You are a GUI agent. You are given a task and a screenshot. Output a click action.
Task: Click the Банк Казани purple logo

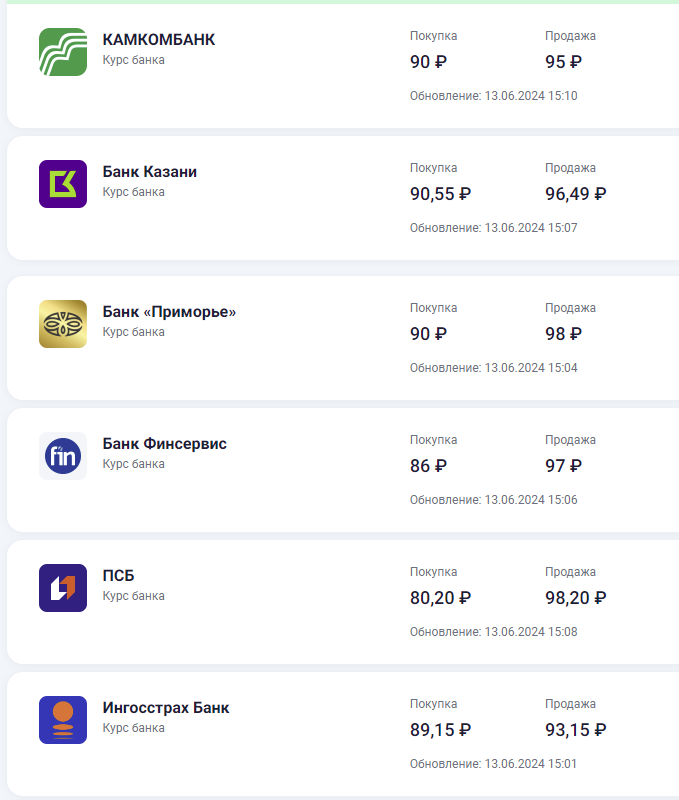point(63,184)
